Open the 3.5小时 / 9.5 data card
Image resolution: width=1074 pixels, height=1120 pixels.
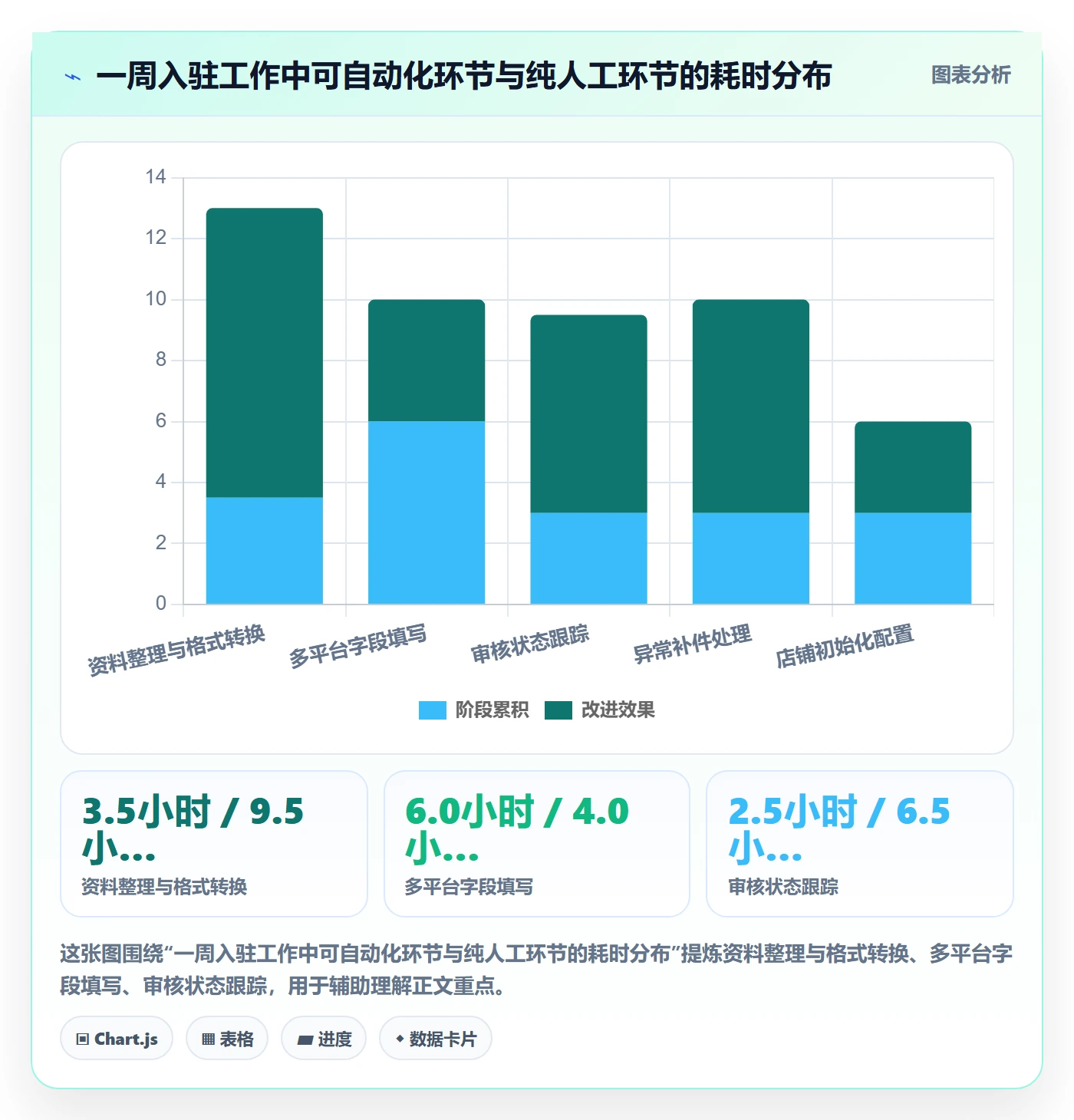tap(214, 844)
